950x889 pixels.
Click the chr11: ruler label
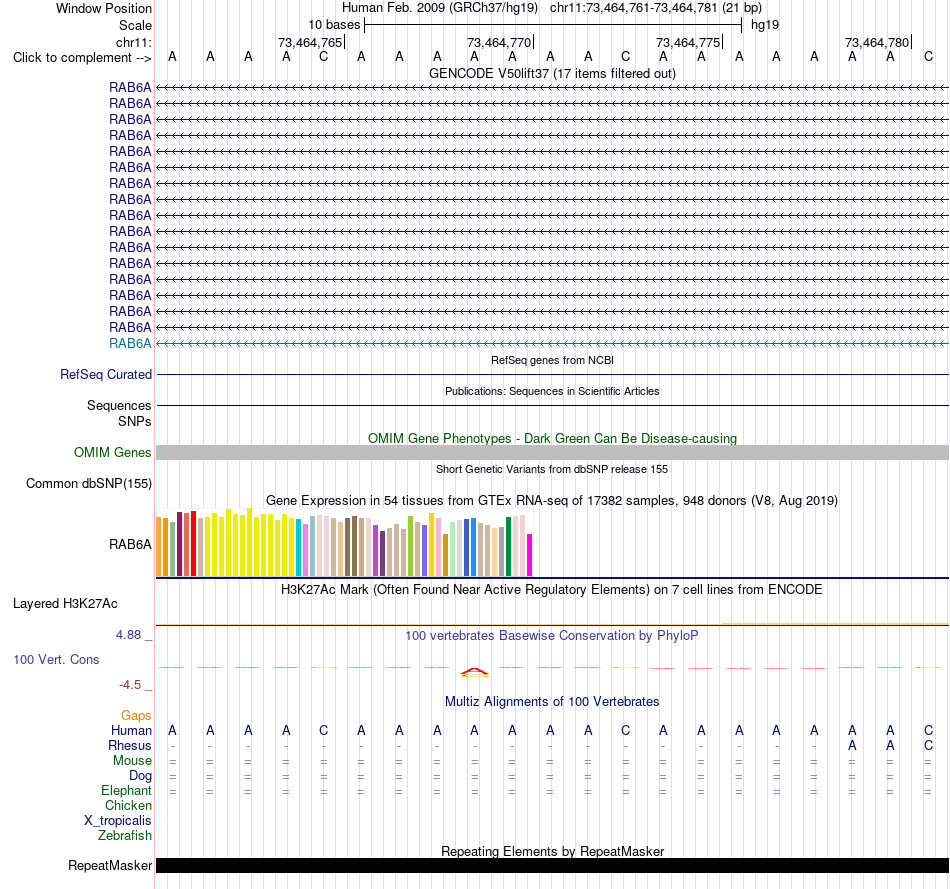coord(133,42)
